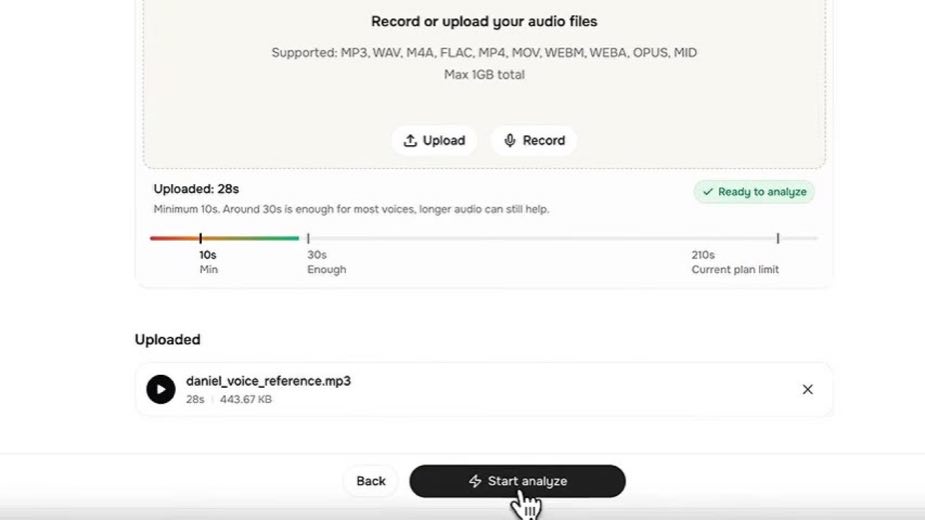
Task: Start analyzing the uploaded audio
Action: (517, 481)
